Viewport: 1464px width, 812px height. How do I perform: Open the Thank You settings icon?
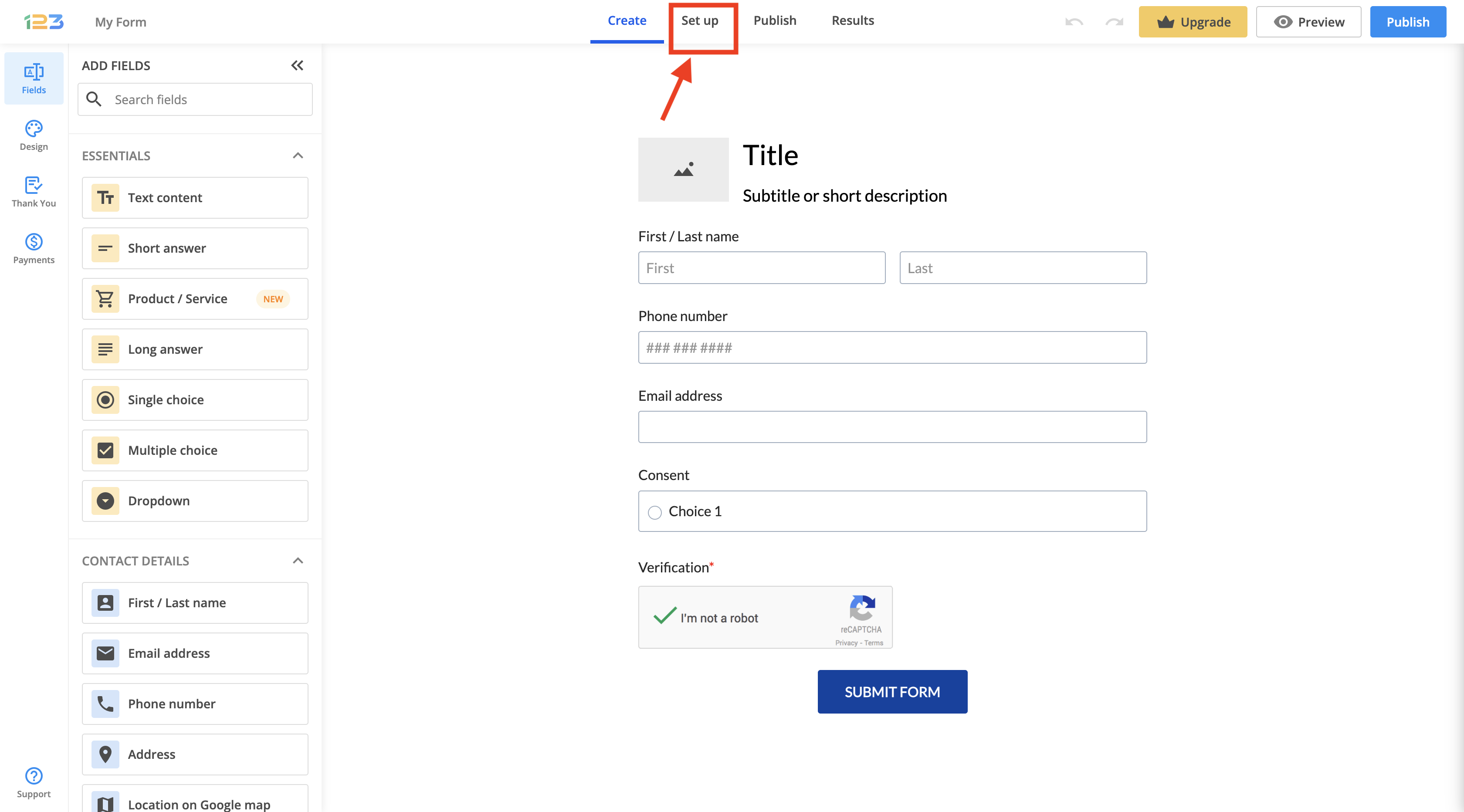point(34,192)
